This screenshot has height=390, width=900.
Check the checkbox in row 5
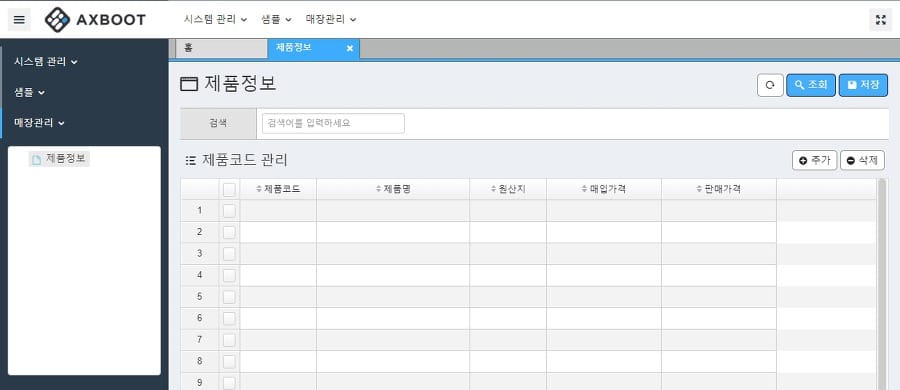229,297
